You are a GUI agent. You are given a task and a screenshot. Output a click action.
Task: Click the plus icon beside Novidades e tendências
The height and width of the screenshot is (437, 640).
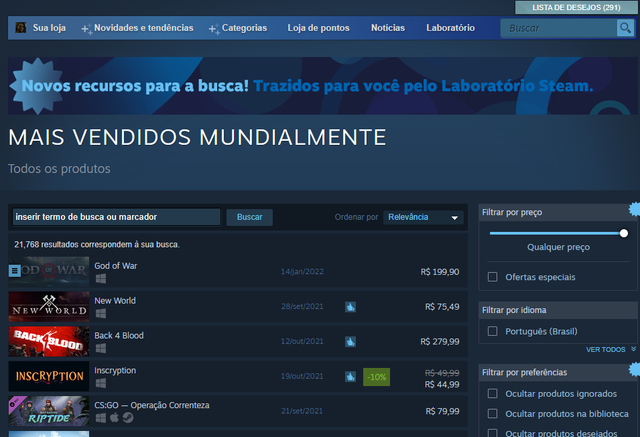tap(87, 29)
